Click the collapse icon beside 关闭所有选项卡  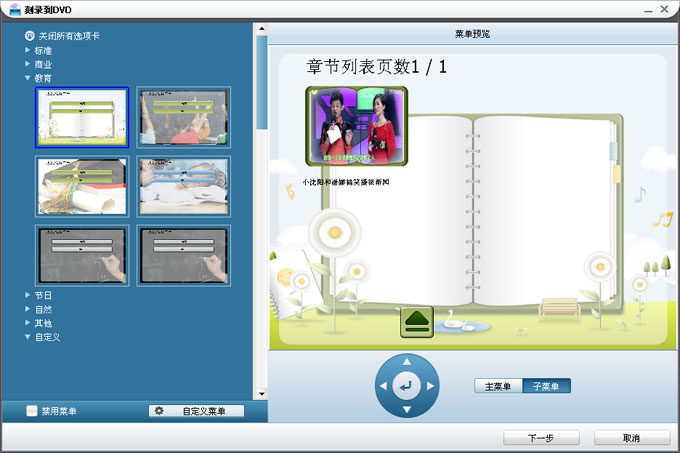click(x=29, y=36)
